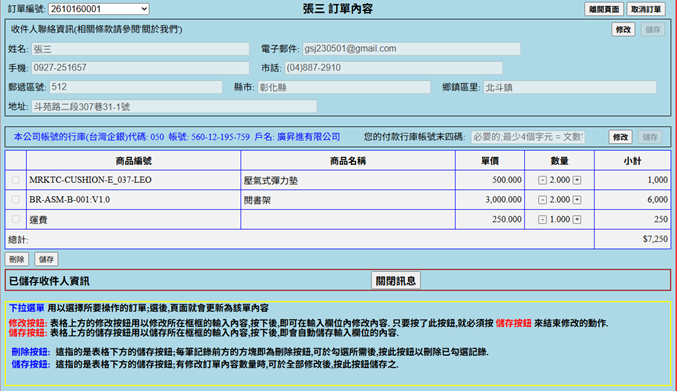The image size is (677, 391).
Task: Click the 離開頁面 button
Action: coord(604,9)
